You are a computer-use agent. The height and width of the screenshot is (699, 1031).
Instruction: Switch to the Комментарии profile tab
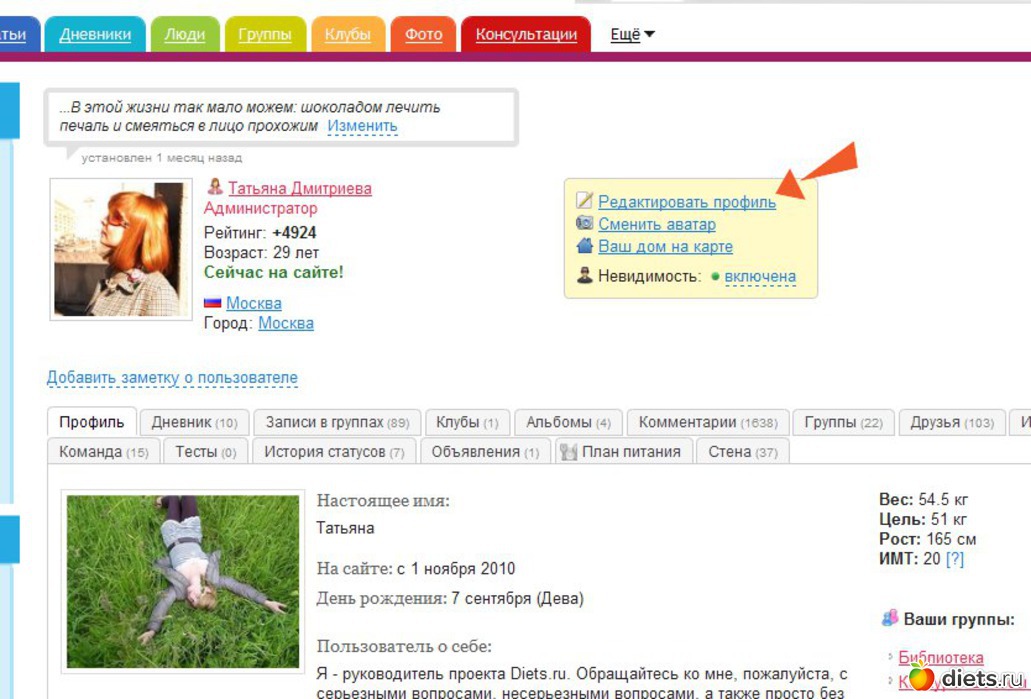point(708,423)
